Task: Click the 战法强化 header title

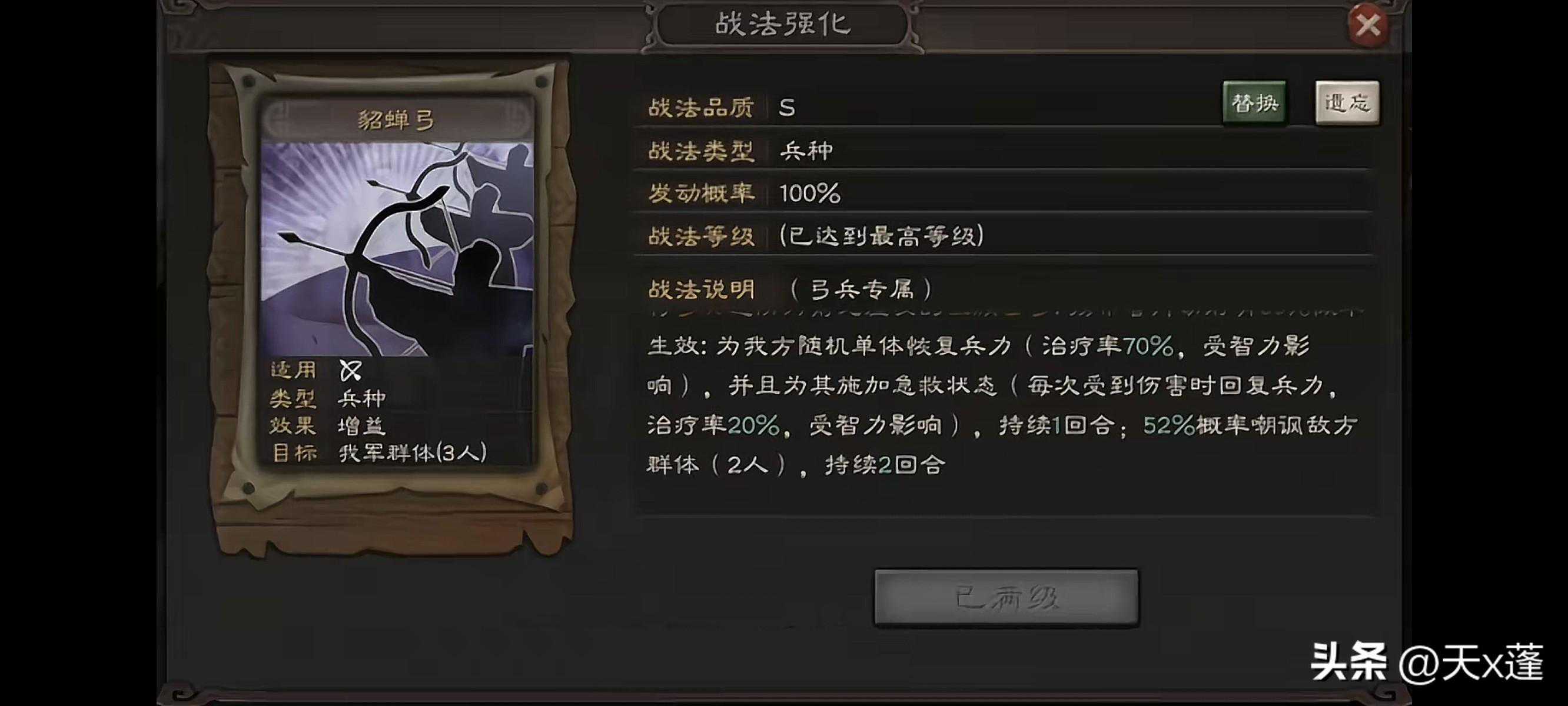Action: tap(783, 24)
